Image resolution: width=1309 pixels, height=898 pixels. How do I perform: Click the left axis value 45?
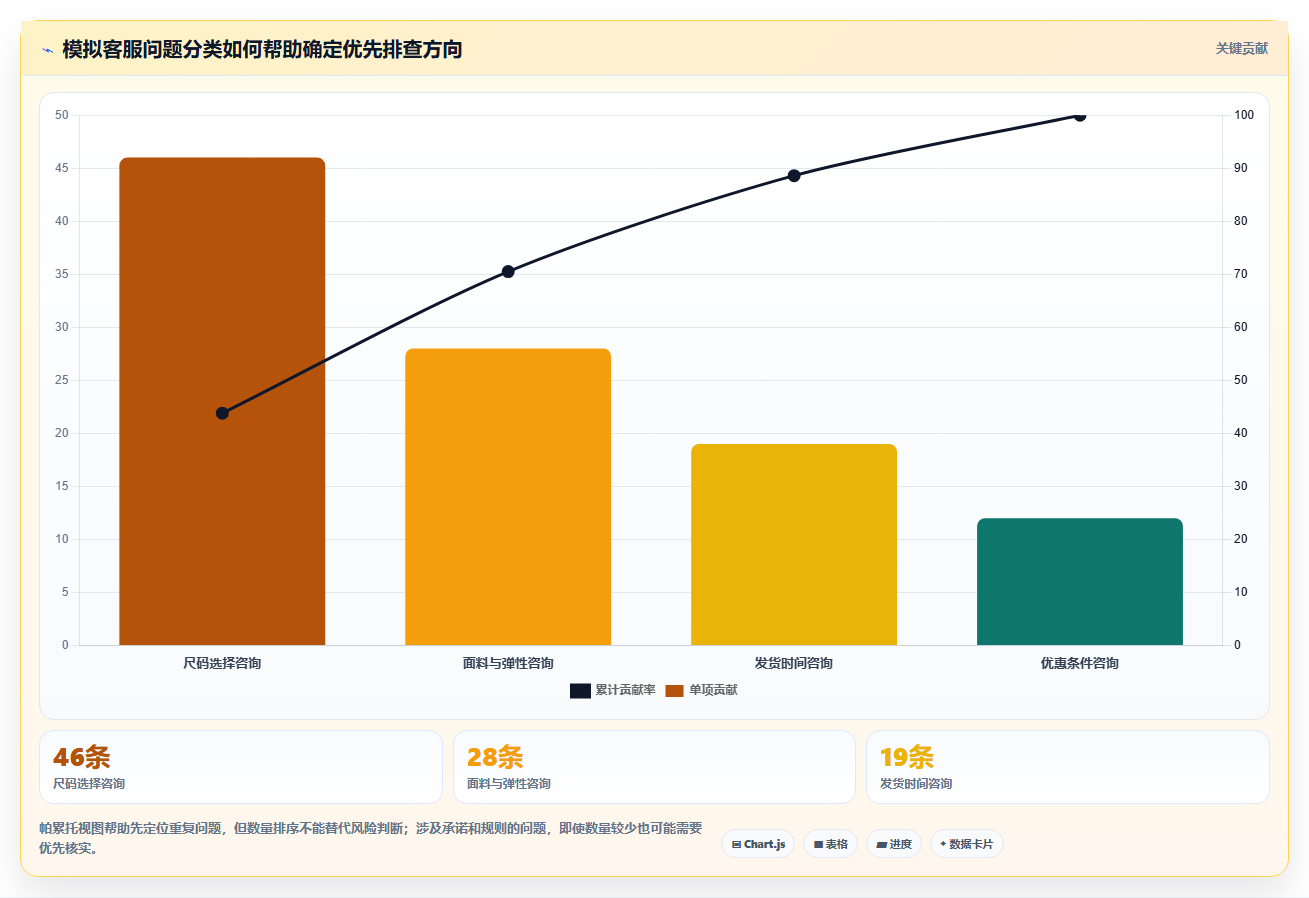pos(62,168)
